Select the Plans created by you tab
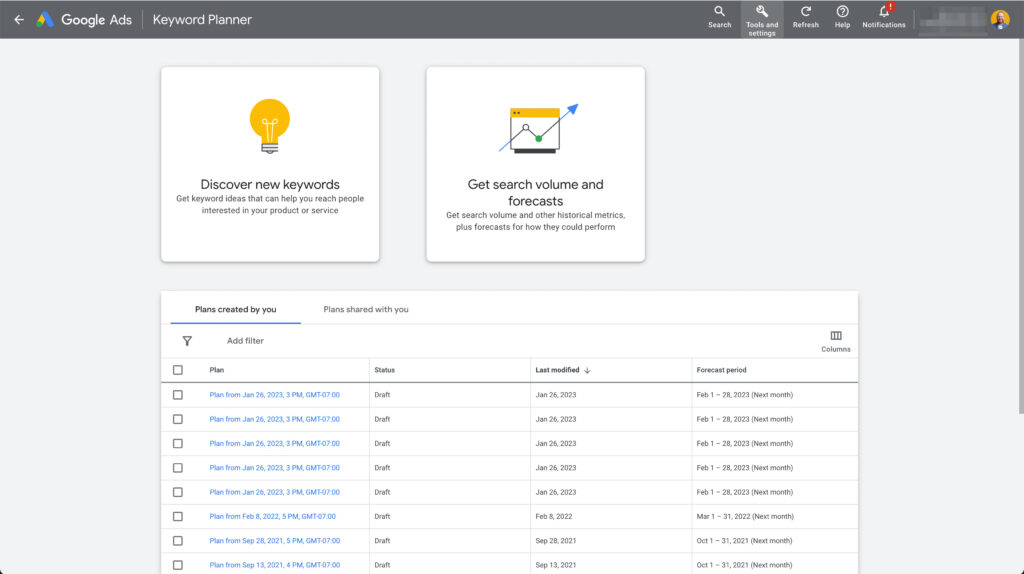The height and width of the screenshot is (574, 1024). [x=235, y=310]
